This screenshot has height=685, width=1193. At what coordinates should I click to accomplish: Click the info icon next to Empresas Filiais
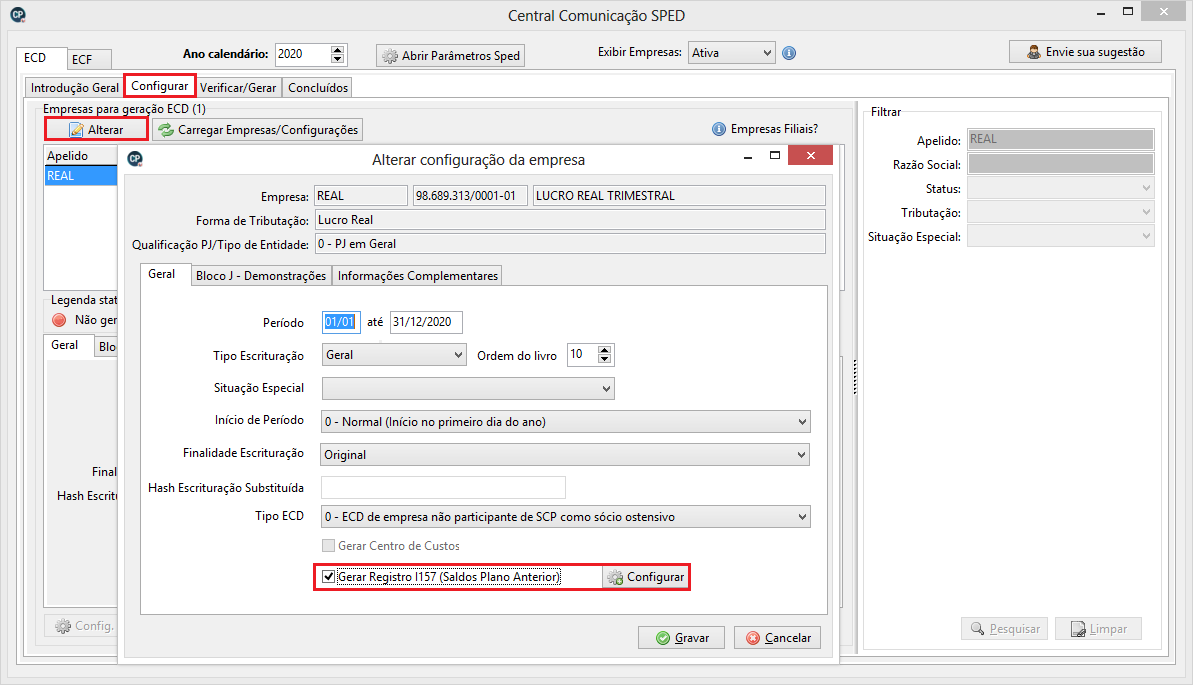tap(718, 129)
